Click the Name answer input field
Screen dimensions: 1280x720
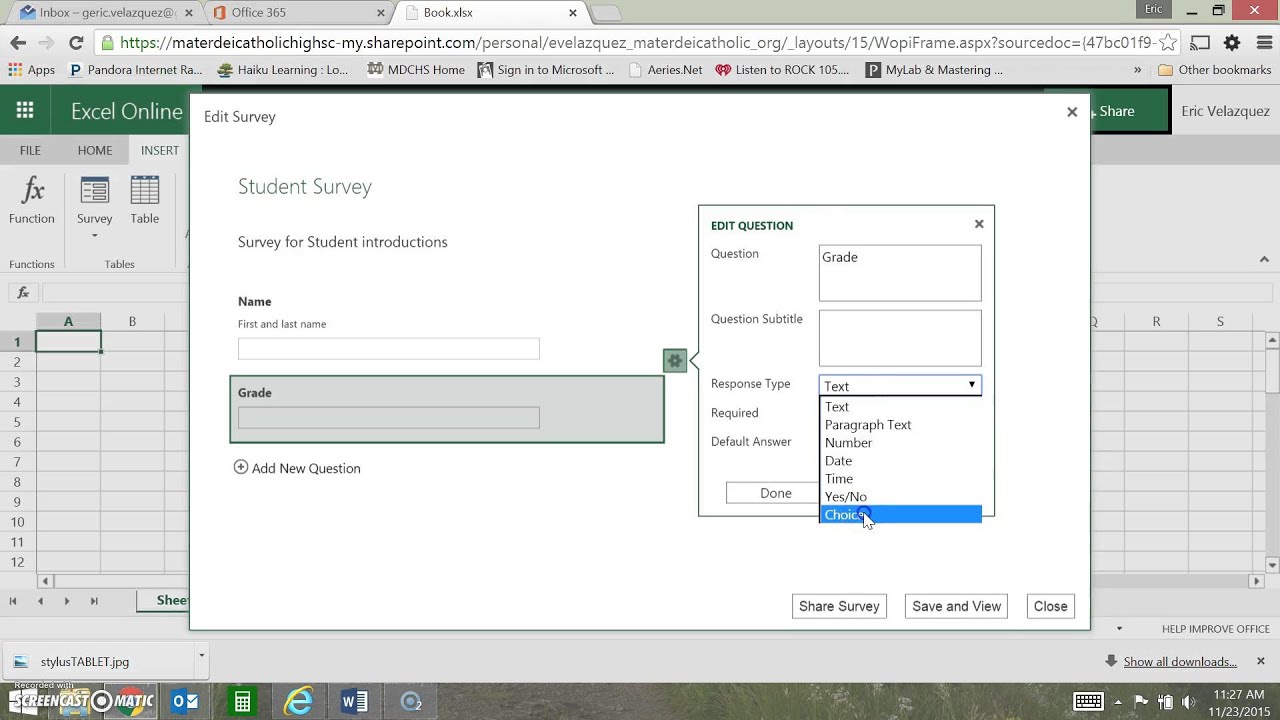389,348
